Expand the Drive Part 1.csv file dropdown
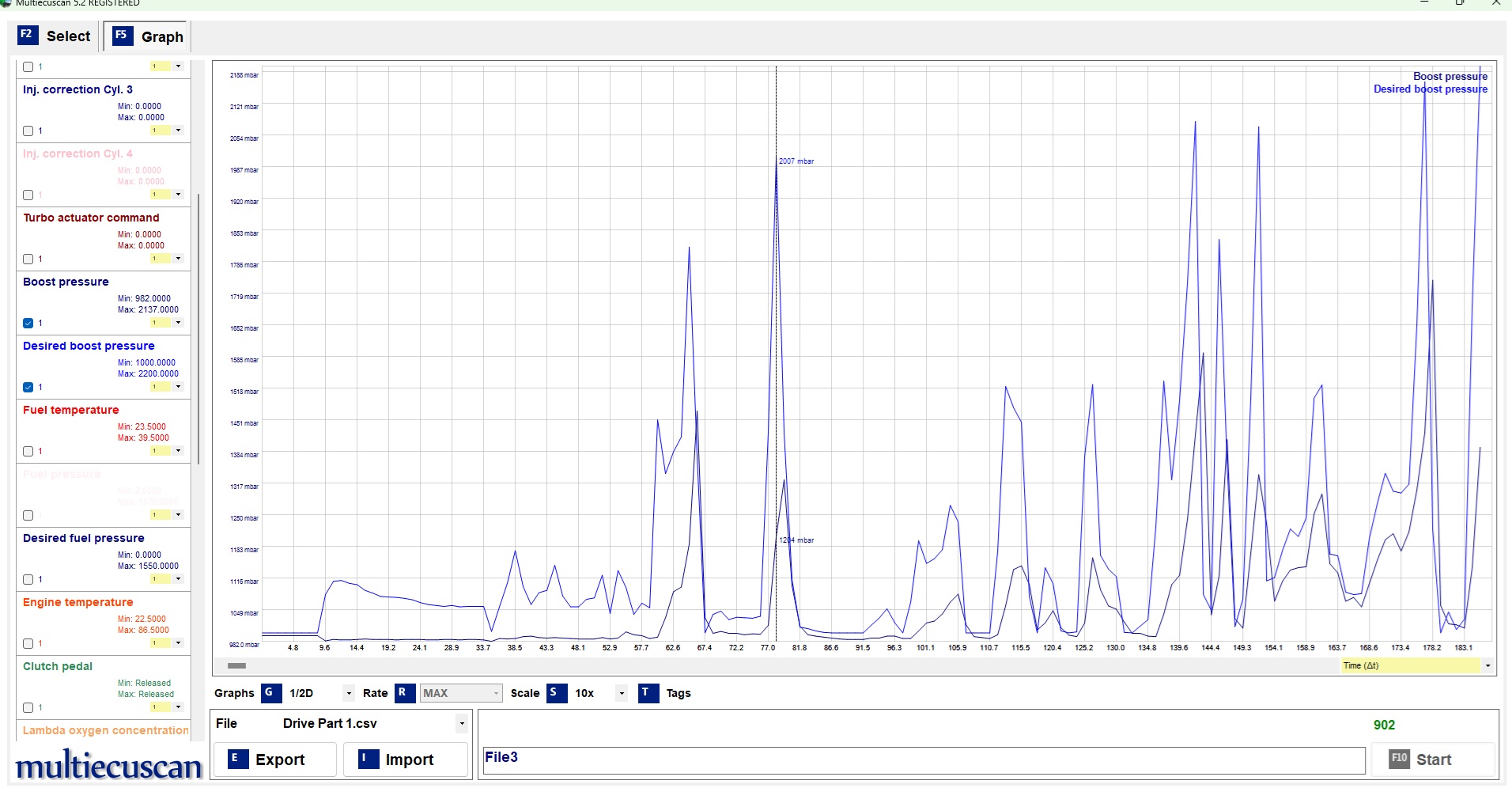The image size is (1512, 788). tap(461, 723)
